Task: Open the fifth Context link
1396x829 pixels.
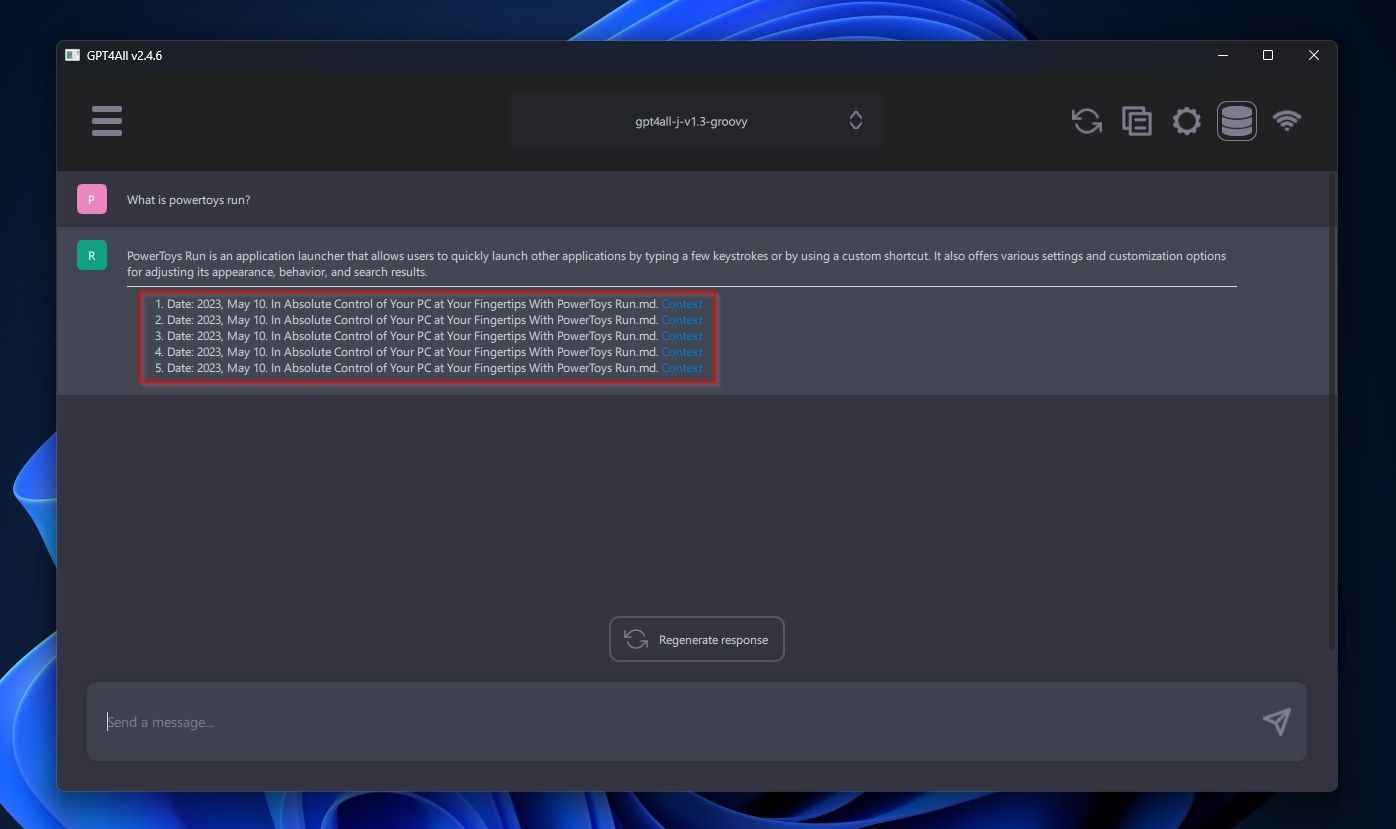Action: (x=682, y=368)
